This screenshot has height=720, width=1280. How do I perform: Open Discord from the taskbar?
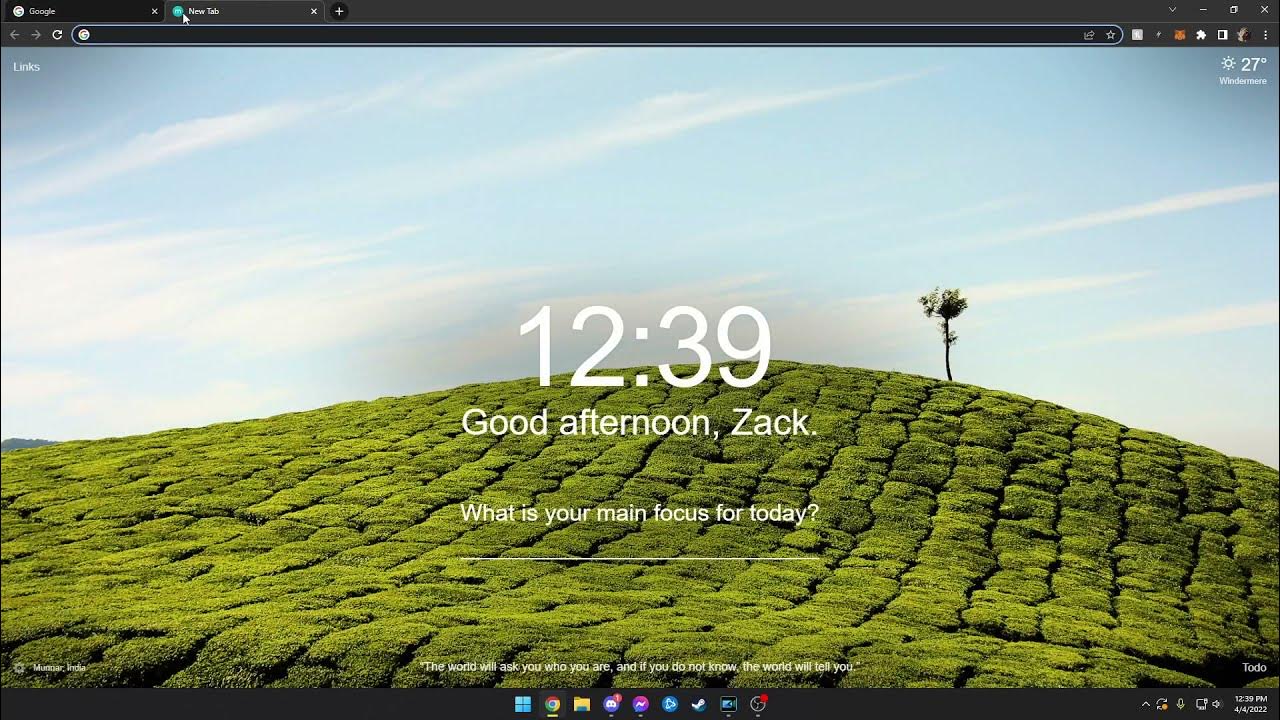coord(612,704)
